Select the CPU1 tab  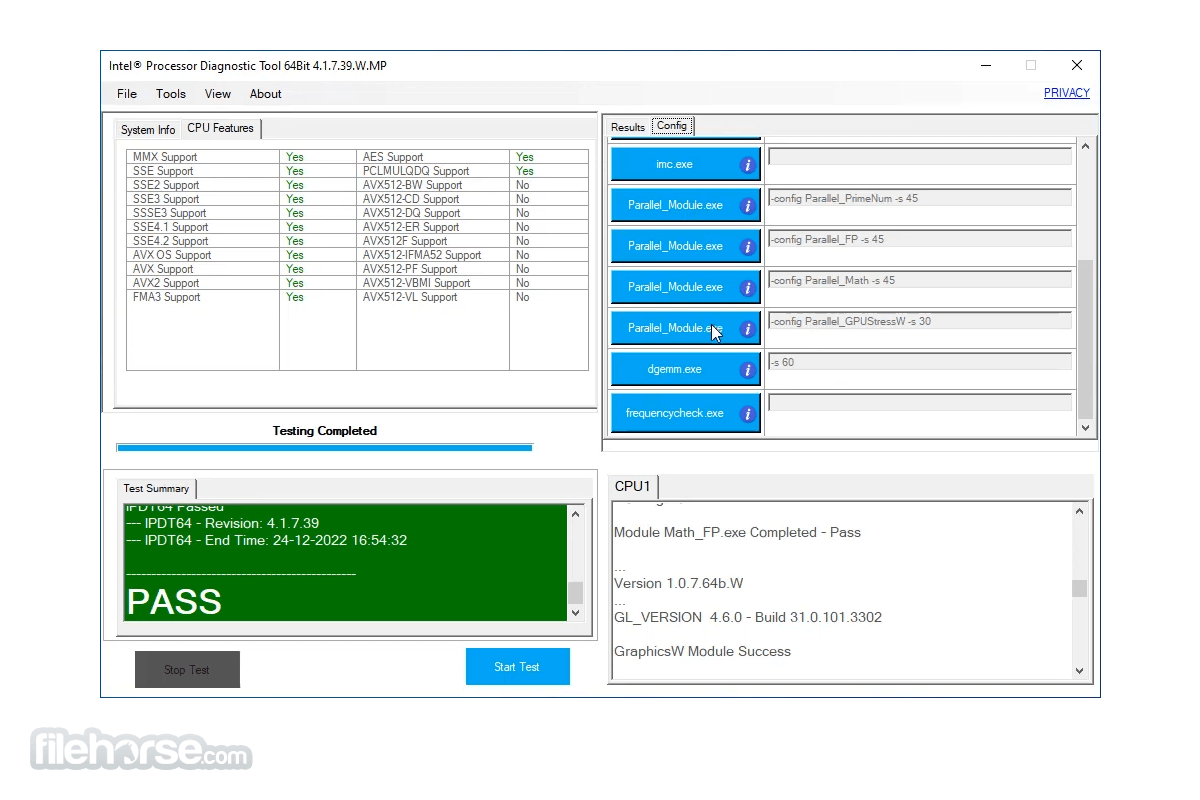pos(633,486)
